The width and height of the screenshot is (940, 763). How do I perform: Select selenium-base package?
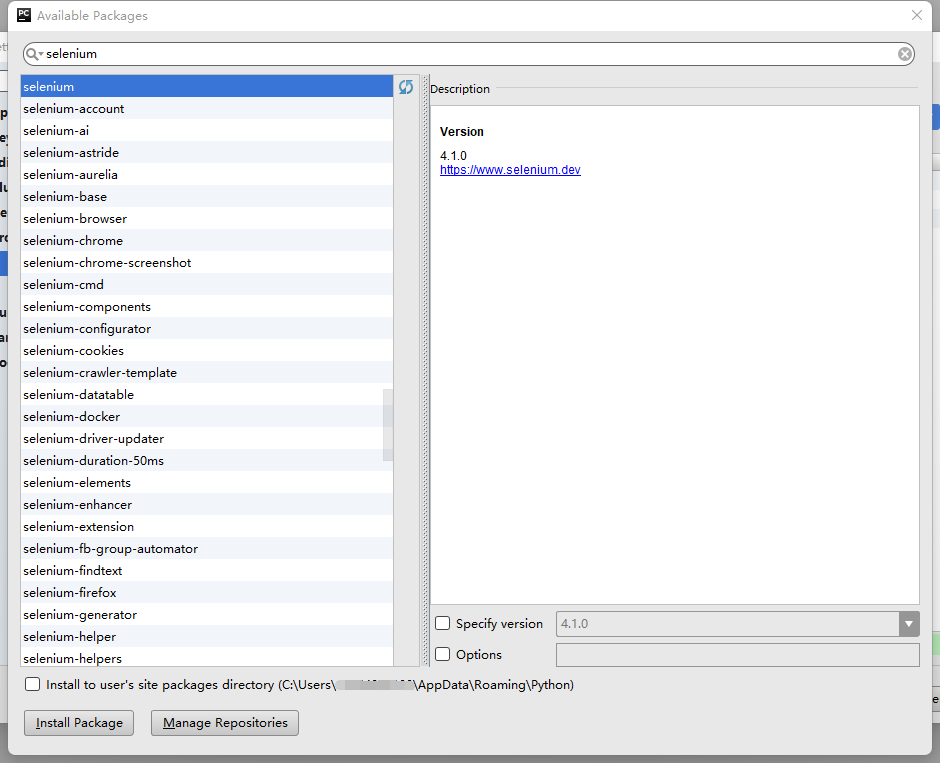pyautogui.click(x=207, y=197)
